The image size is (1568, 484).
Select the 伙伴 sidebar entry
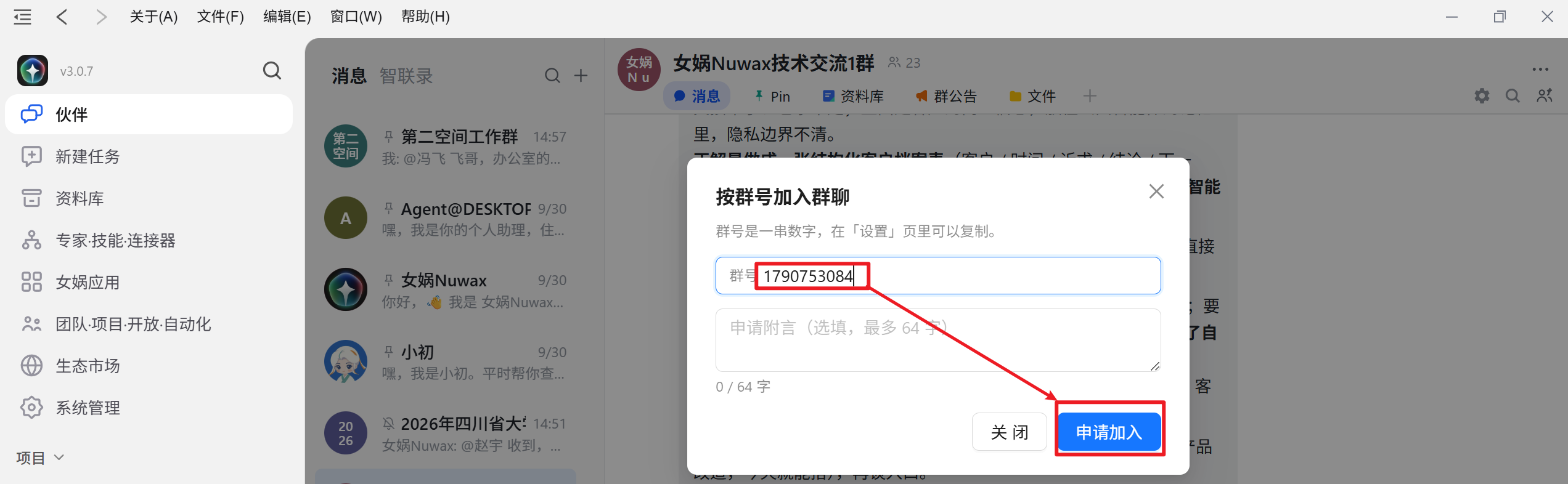click(149, 115)
